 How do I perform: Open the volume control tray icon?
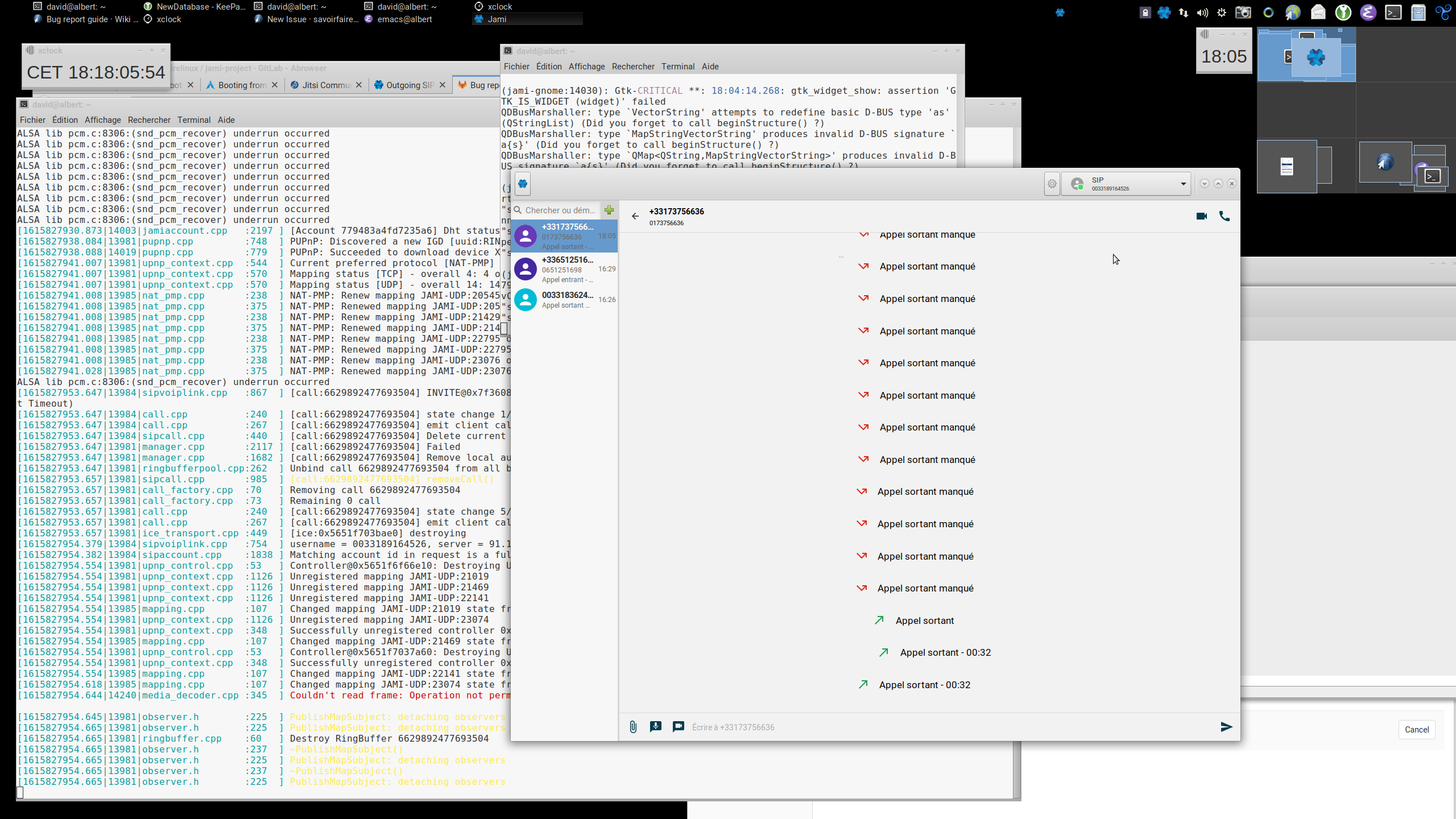pos(1202,13)
